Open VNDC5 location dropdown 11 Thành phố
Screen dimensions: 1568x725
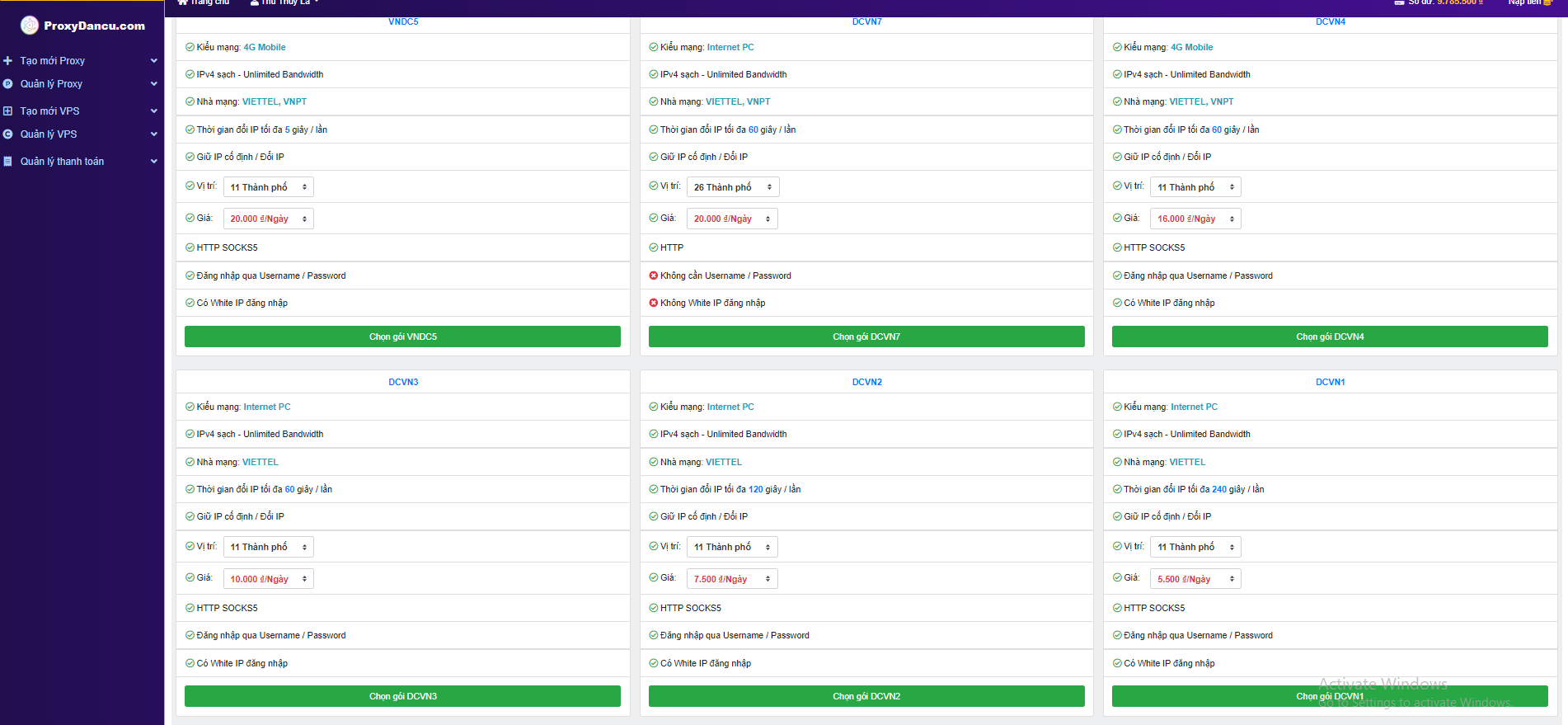[x=268, y=187]
